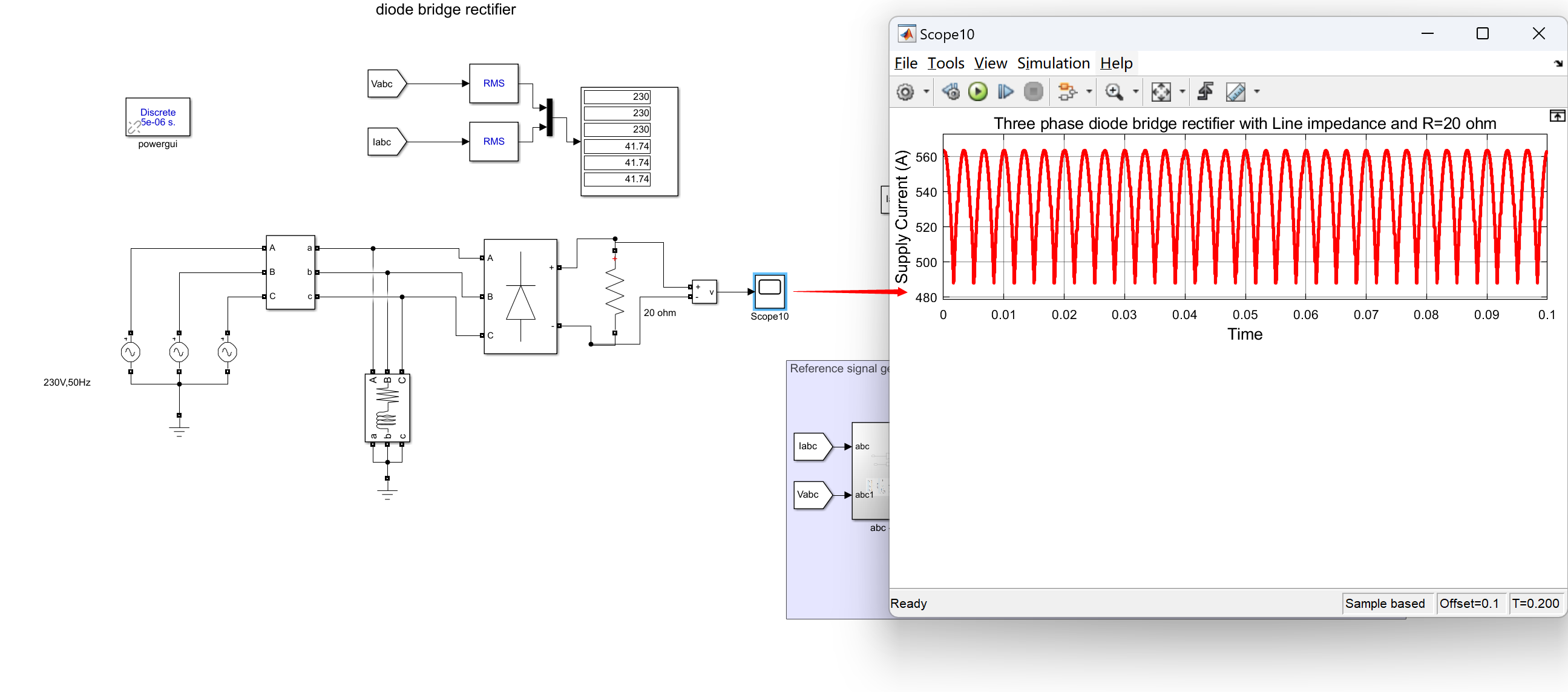Expand the Scale axes dropdown arrow

point(1182,92)
